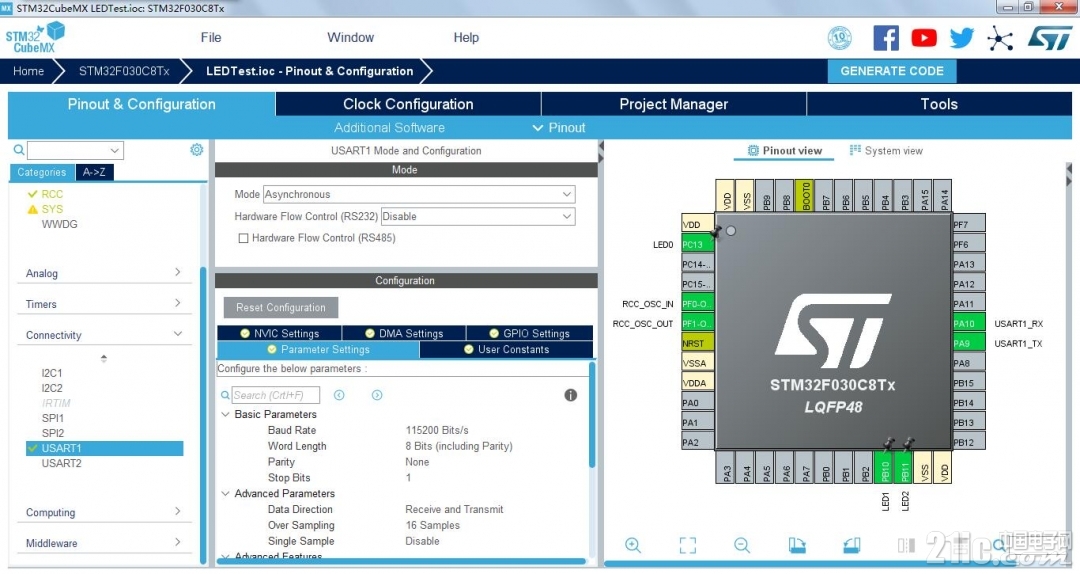1080x574 pixels.
Task: Click the search magnifier in categories panel
Action: pos(19,150)
